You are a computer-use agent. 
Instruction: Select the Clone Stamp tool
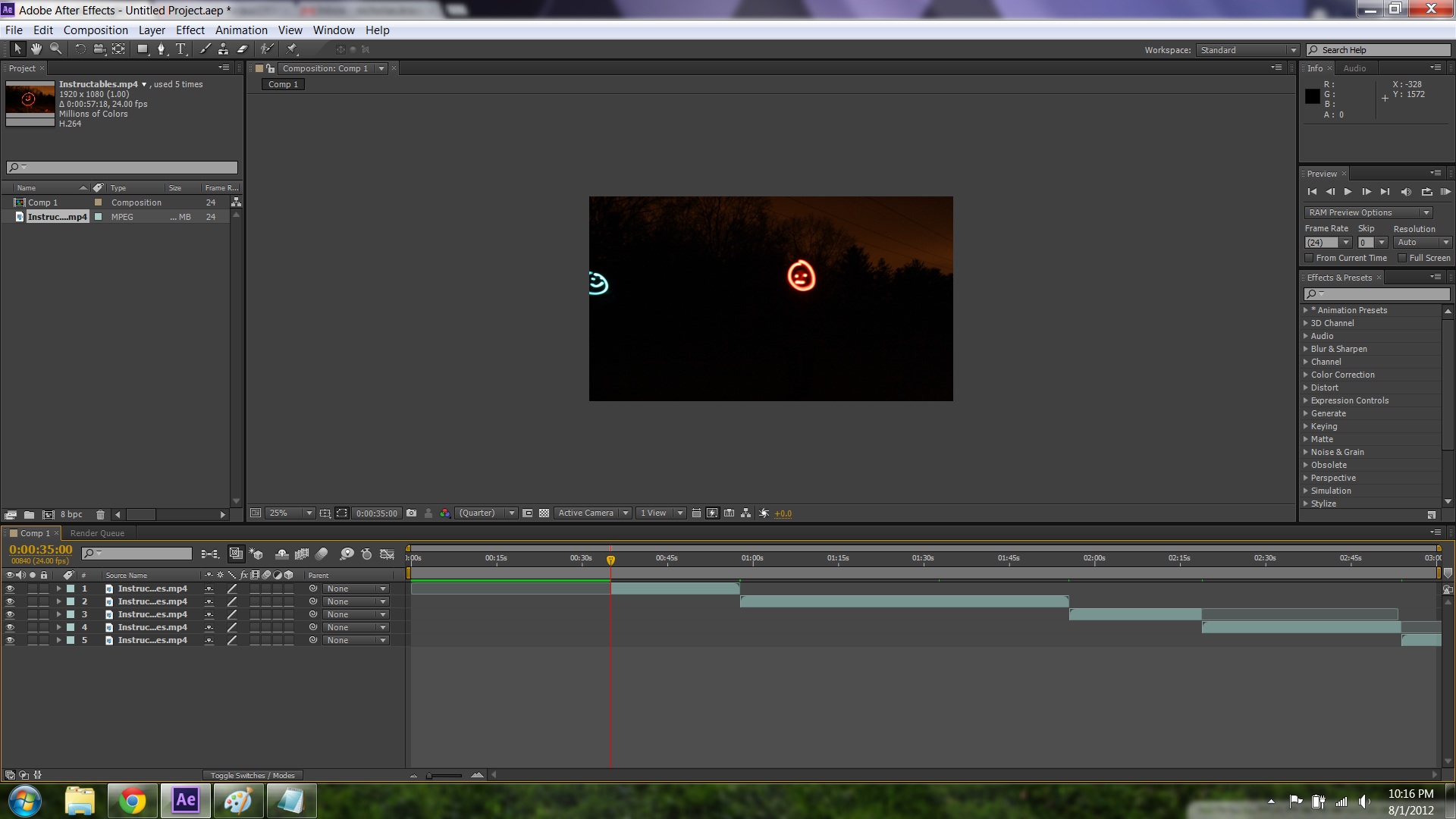pyautogui.click(x=223, y=49)
